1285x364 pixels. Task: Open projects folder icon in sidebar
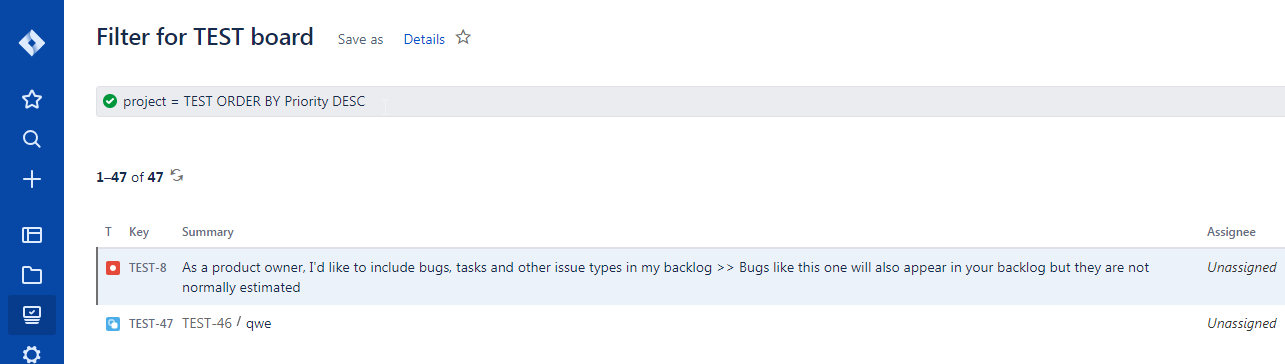pyautogui.click(x=32, y=275)
